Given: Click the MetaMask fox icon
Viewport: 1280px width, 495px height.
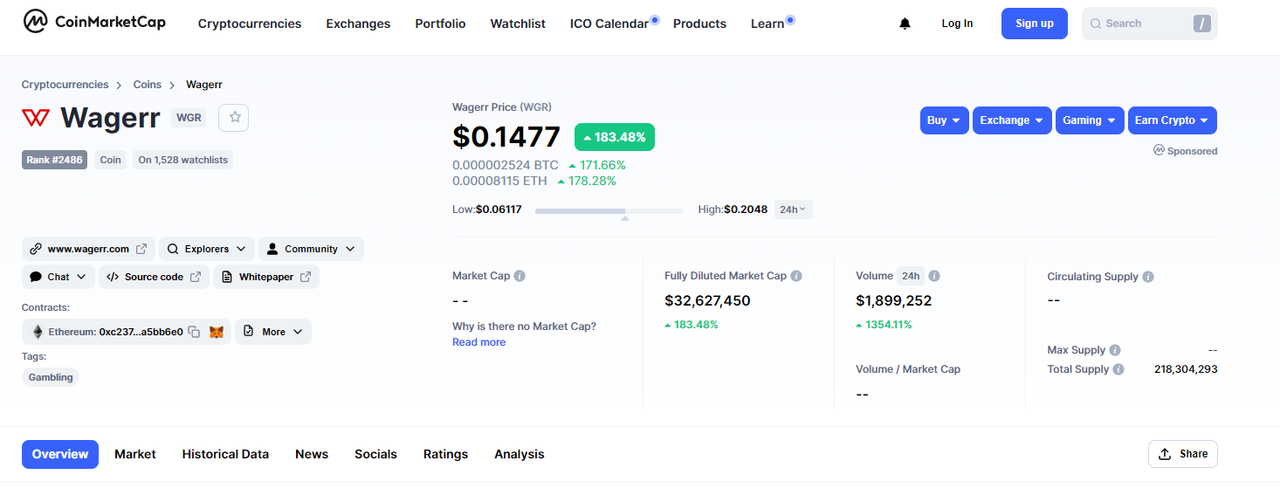Looking at the screenshot, I should pos(216,332).
